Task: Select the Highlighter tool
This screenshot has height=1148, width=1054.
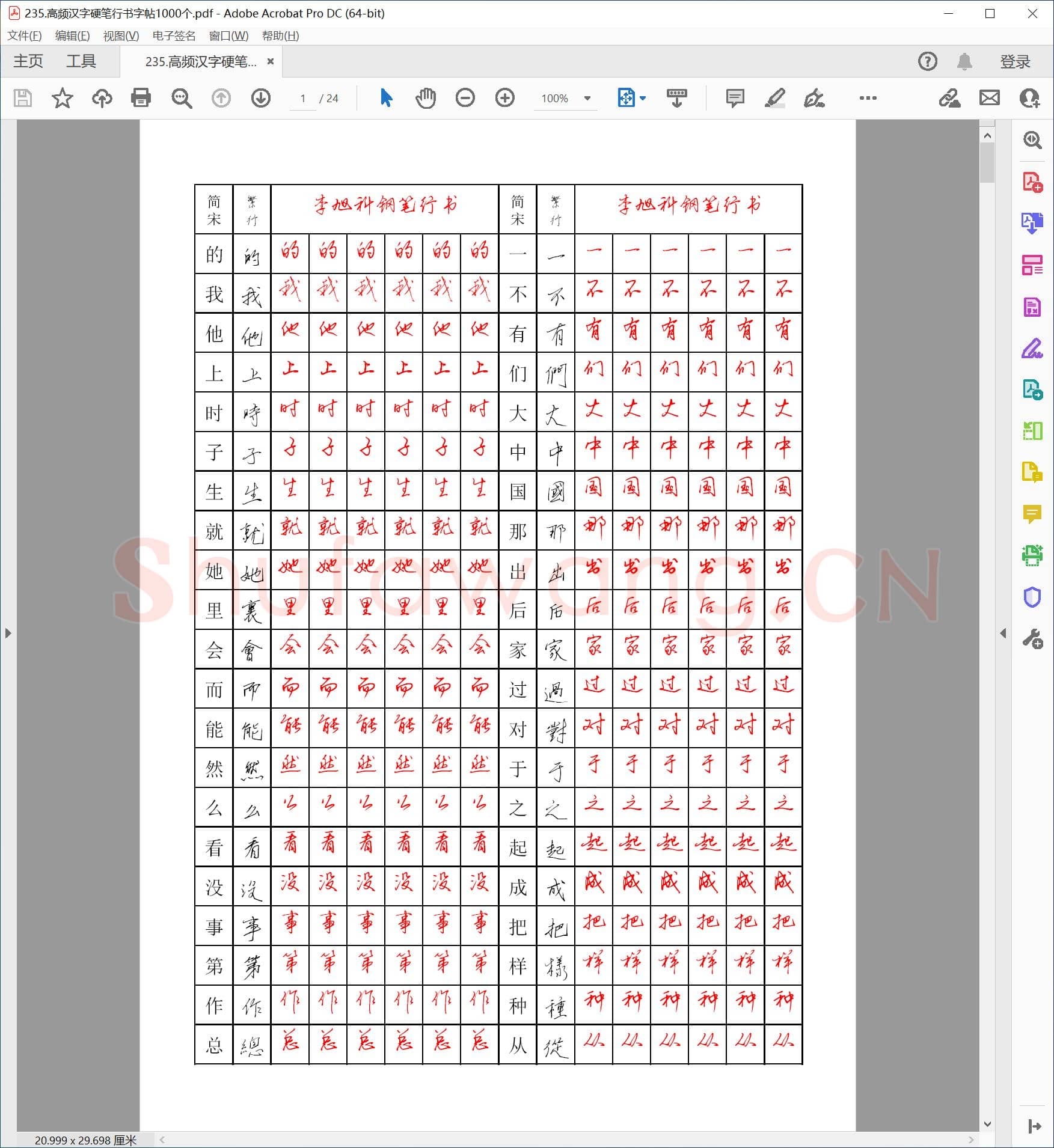Action: coord(774,98)
